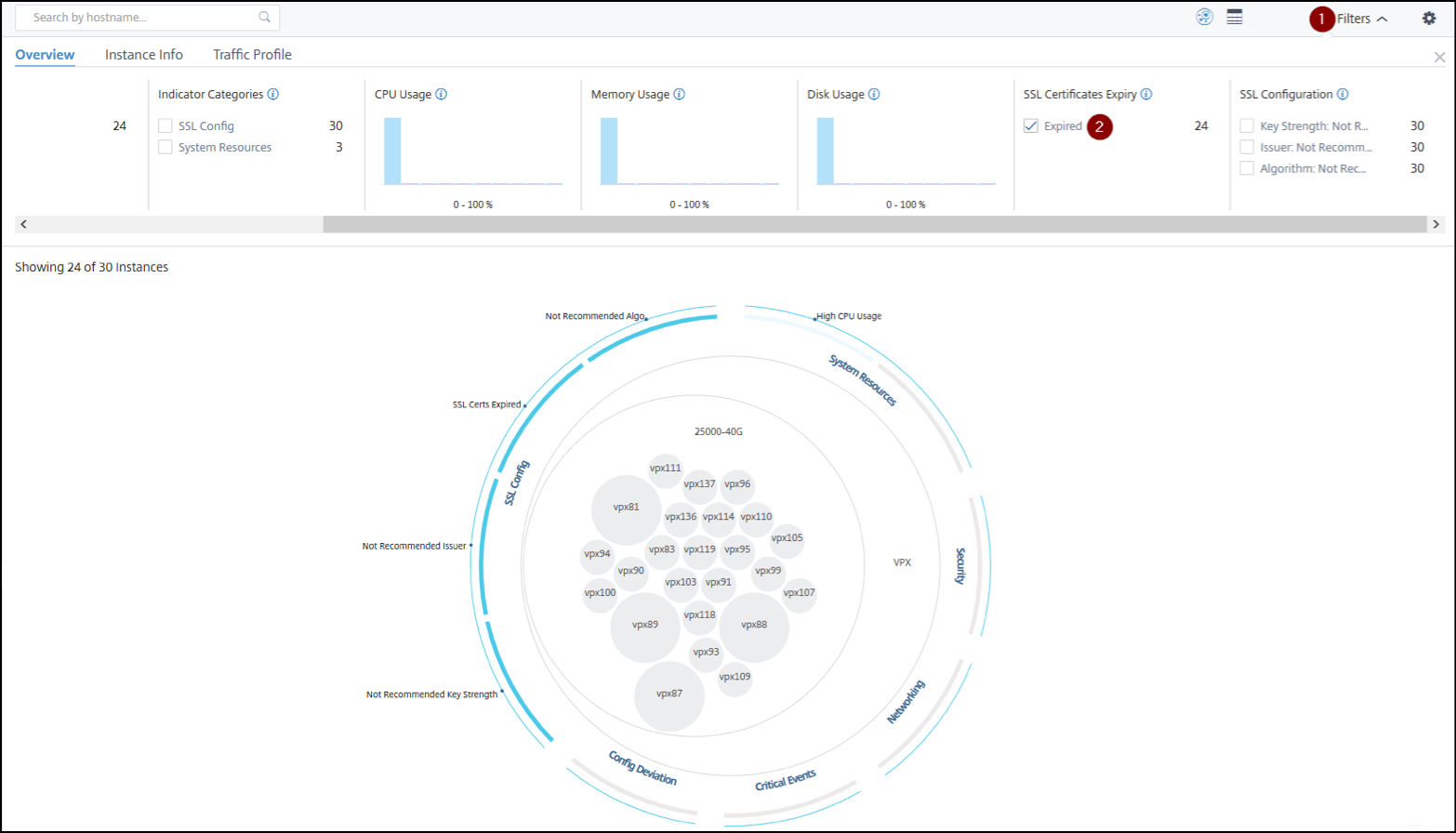Show info icon next to Memory Usage
The width and height of the screenshot is (1456, 833).
[x=680, y=94]
